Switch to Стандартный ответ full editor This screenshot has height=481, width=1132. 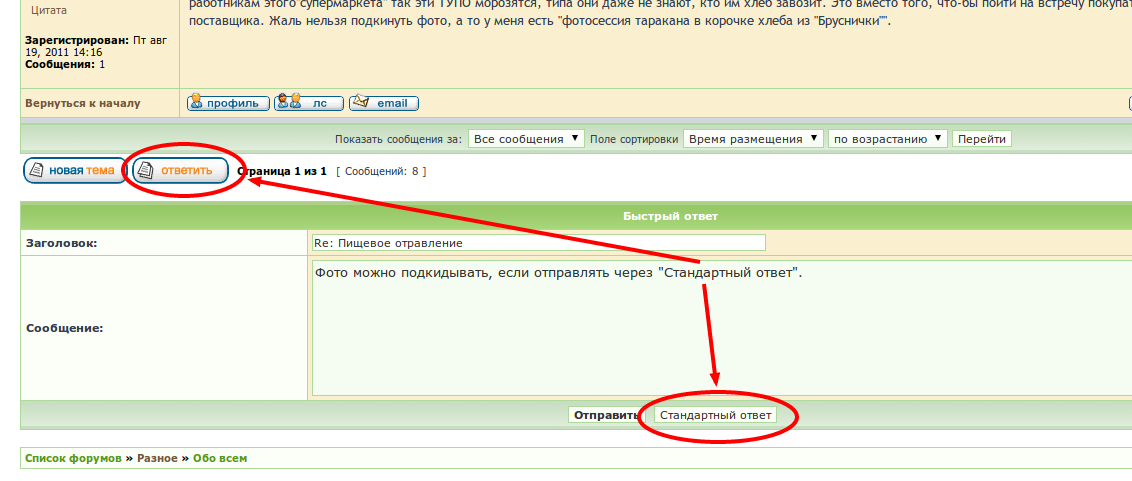click(x=716, y=415)
